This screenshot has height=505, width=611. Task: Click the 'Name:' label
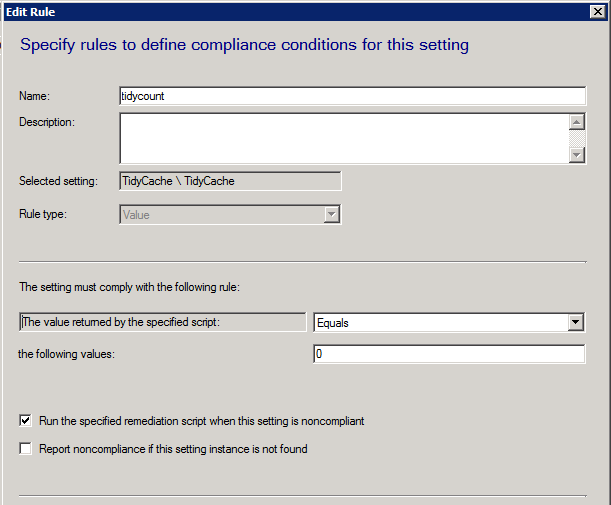(x=35, y=96)
